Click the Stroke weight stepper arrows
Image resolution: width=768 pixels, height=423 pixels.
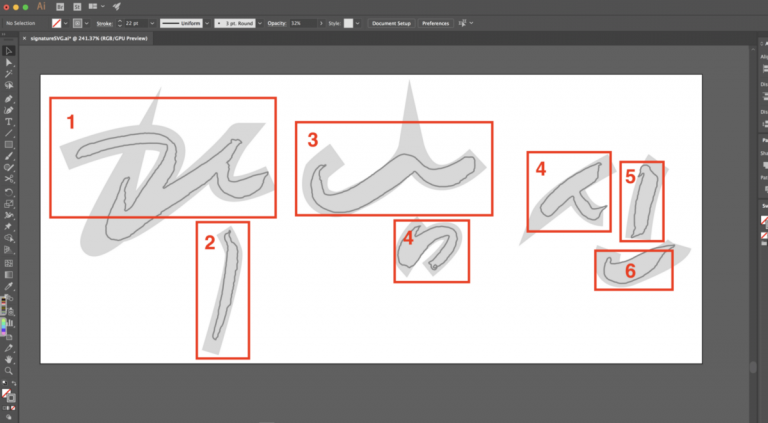tap(121, 22)
